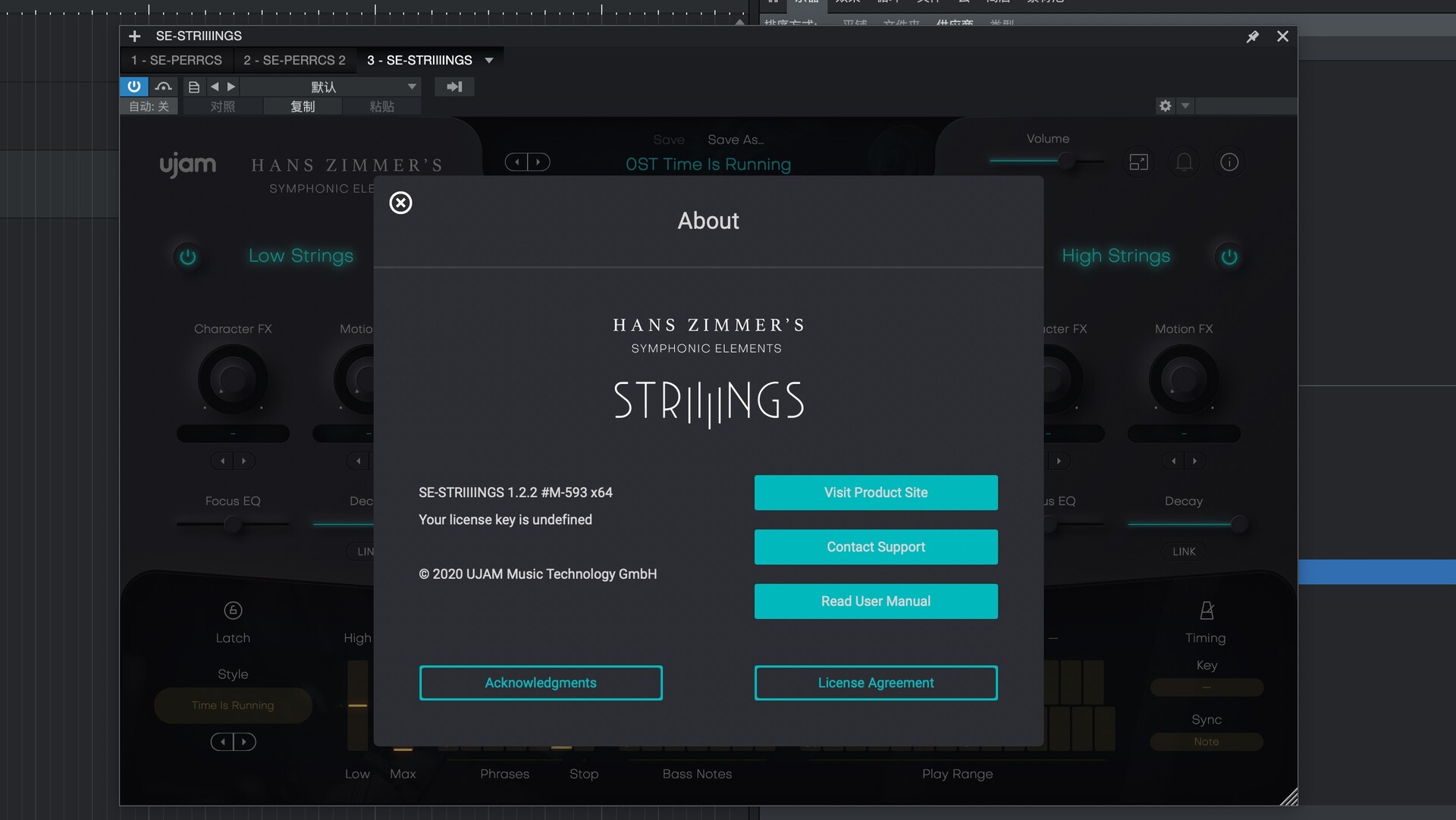Select the 3 - SE-STRIIIINGS tab
The width and height of the screenshot is (1456, 820).
point(419,60)
